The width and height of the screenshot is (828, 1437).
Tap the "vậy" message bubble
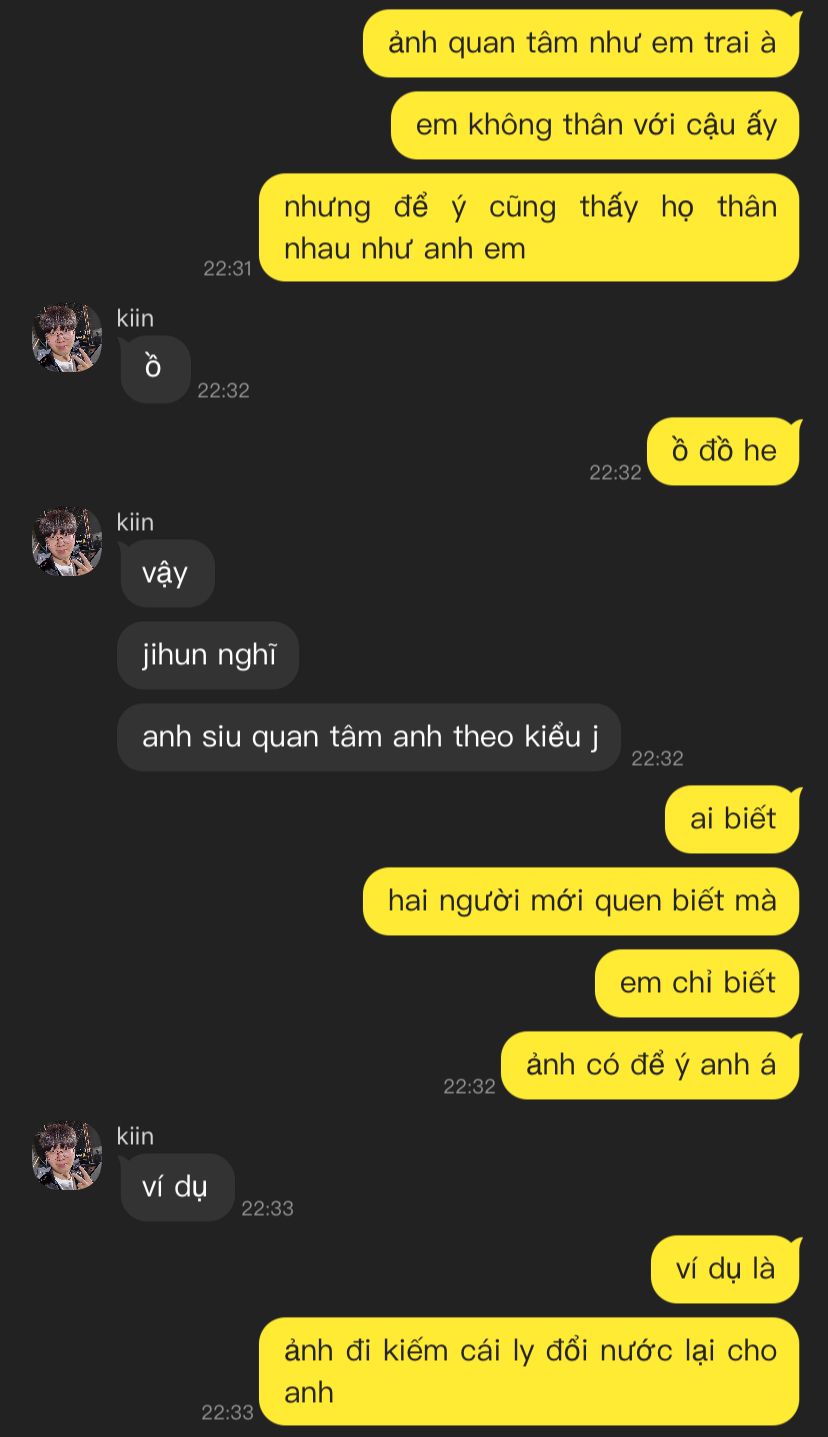tap(167, 573)
